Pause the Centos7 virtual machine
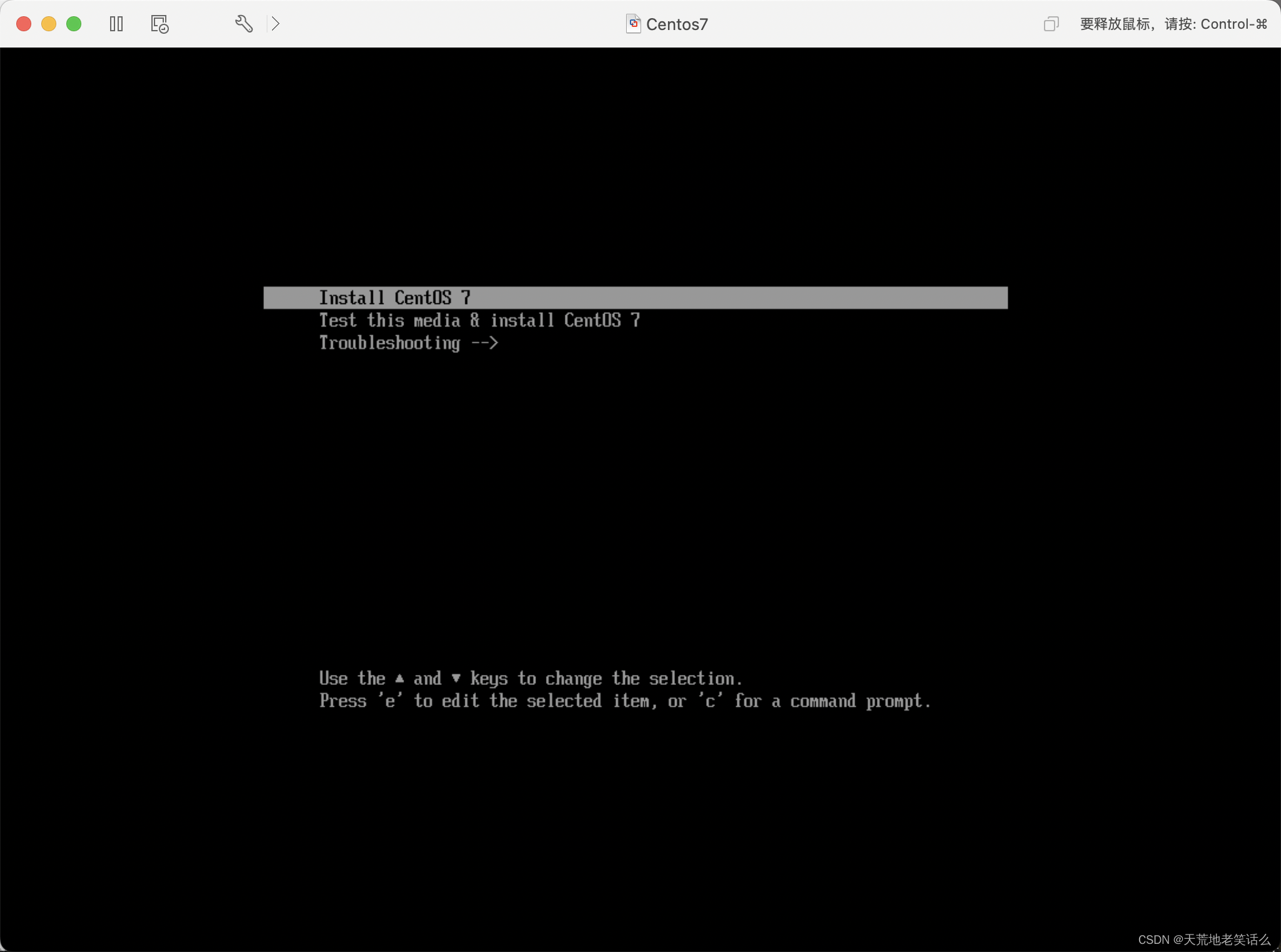 coord(116,24)
